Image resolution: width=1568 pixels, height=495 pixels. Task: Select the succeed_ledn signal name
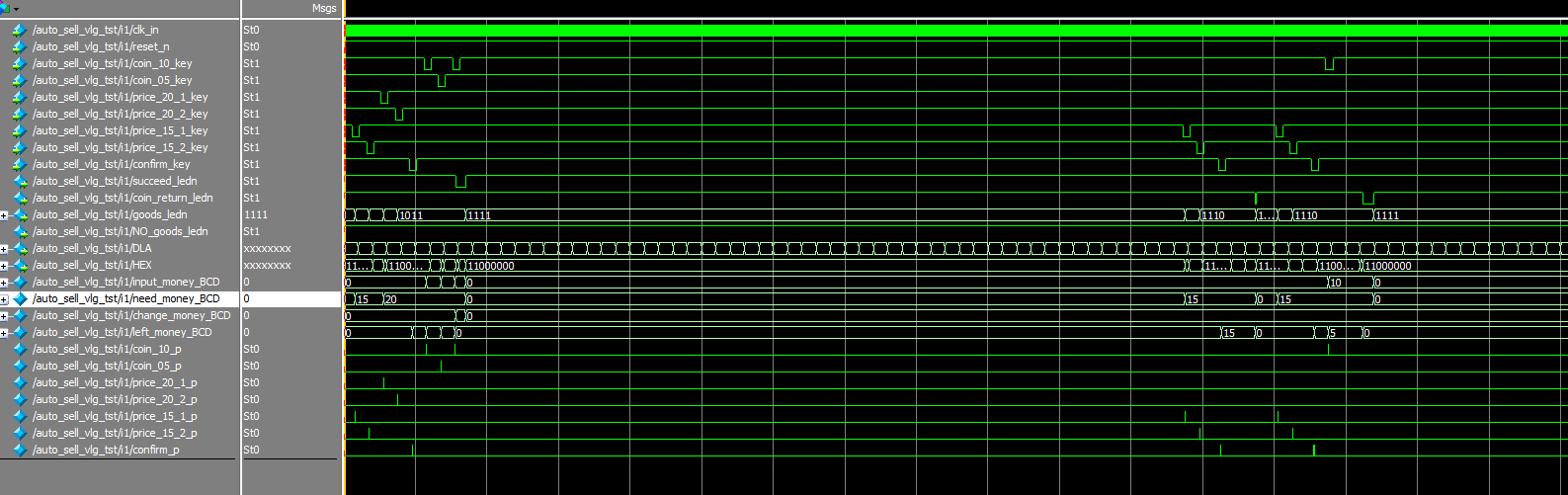(115, 181)
